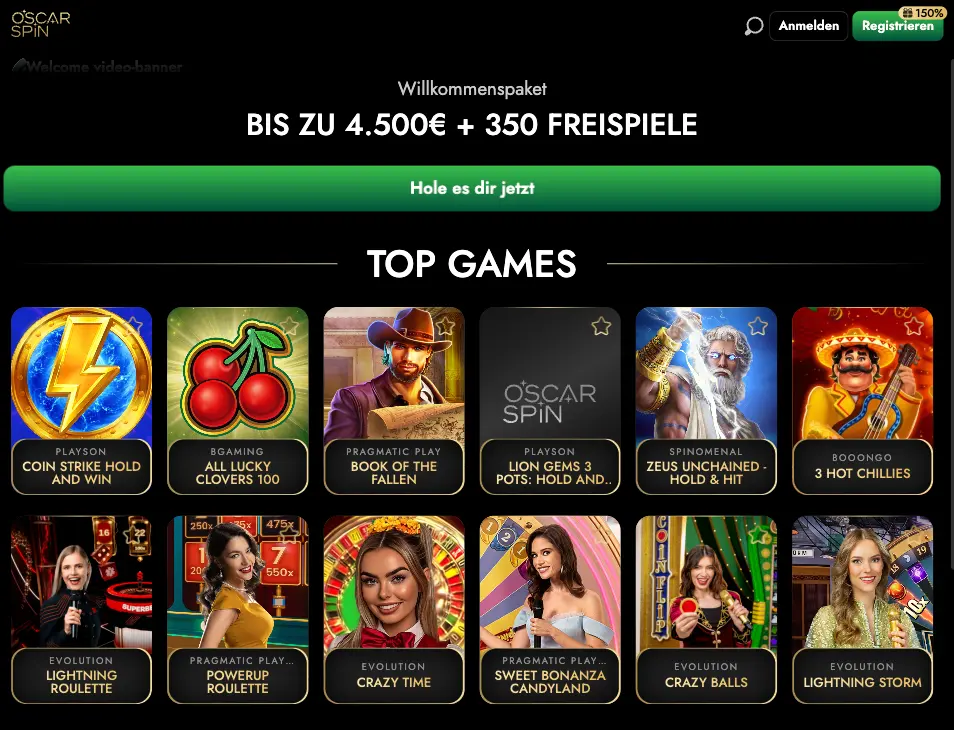This screenshot has width=954, height=730.
Task: Click favorite star on Crazy Balls
Action: [x=757, y=535]
